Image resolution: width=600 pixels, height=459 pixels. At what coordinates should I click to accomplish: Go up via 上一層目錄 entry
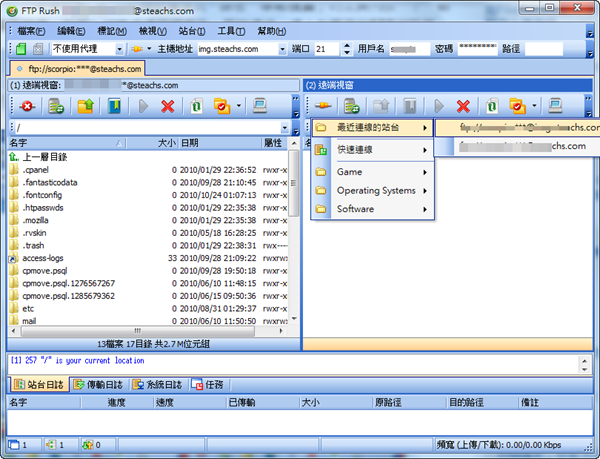(44, 157)
